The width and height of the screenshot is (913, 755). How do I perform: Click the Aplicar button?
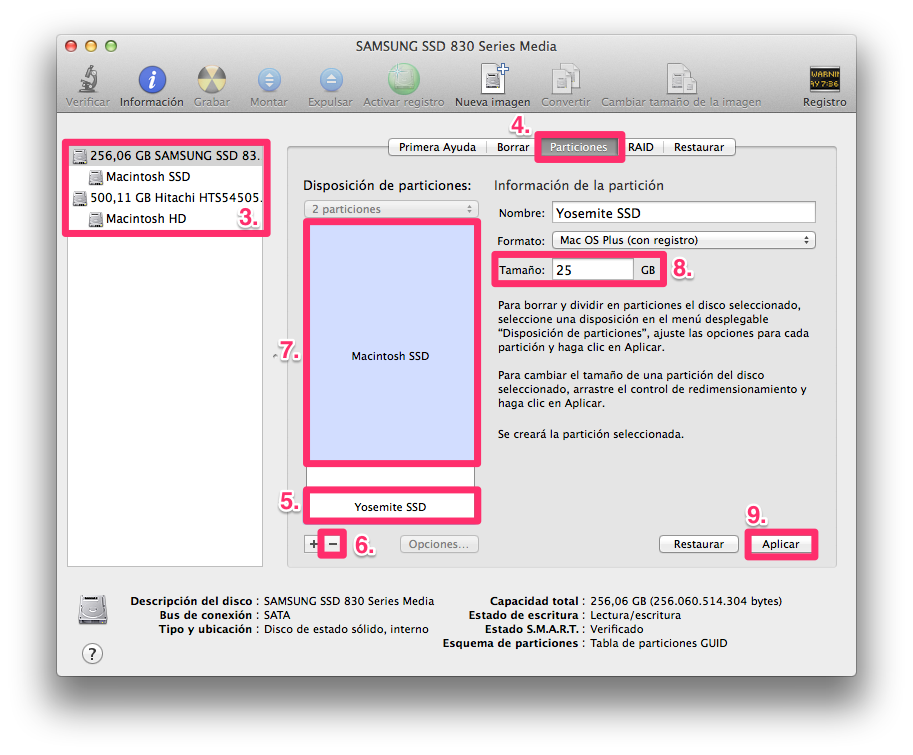tap(781, 544)
